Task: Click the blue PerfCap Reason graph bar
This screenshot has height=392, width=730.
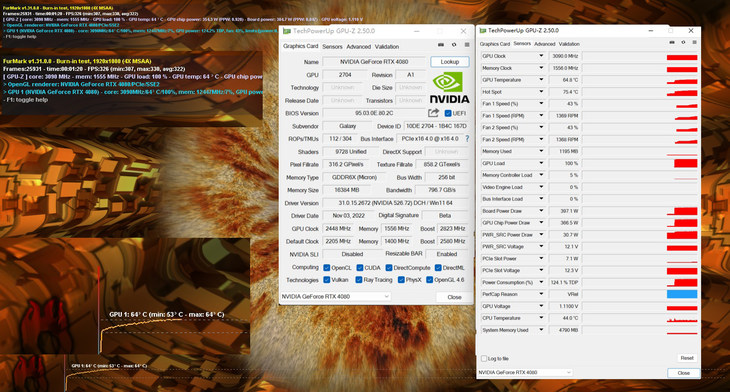Action: tap(682, 294)
